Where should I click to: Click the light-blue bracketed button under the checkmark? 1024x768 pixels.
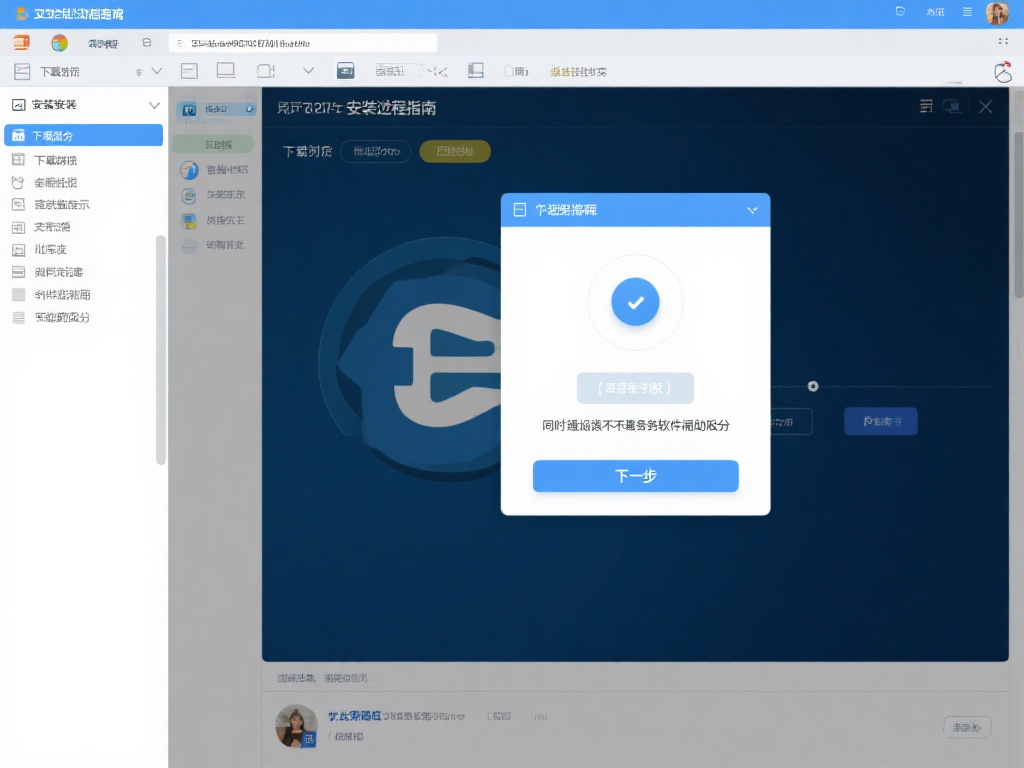635,388
